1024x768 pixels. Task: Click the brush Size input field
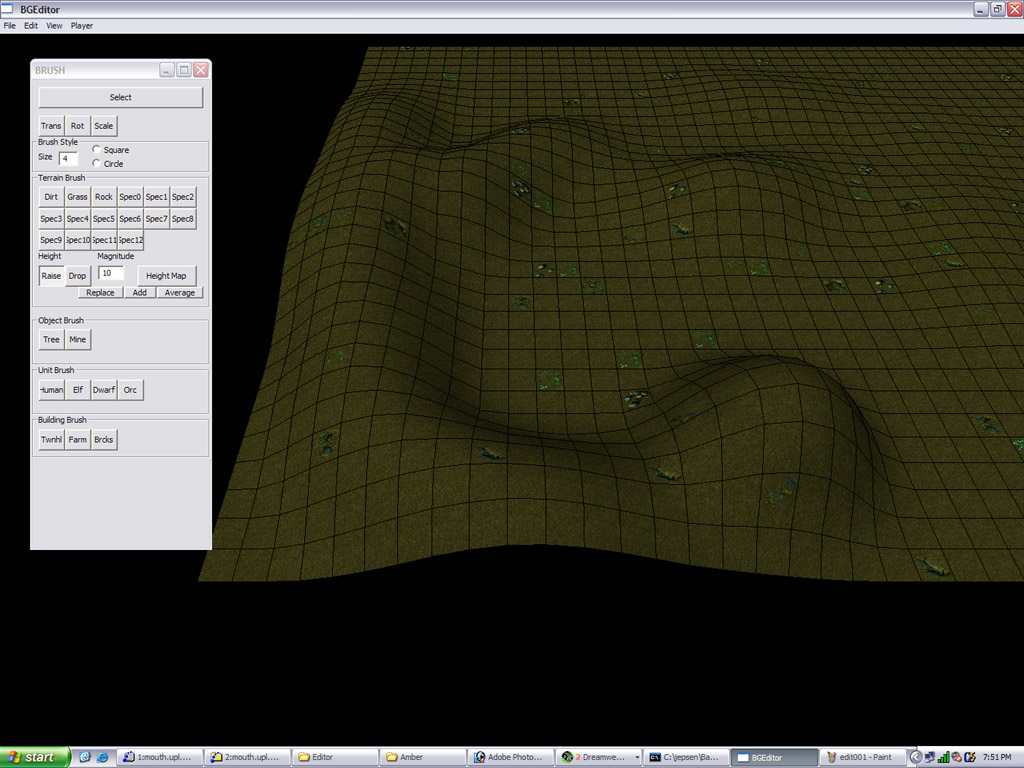68,158
